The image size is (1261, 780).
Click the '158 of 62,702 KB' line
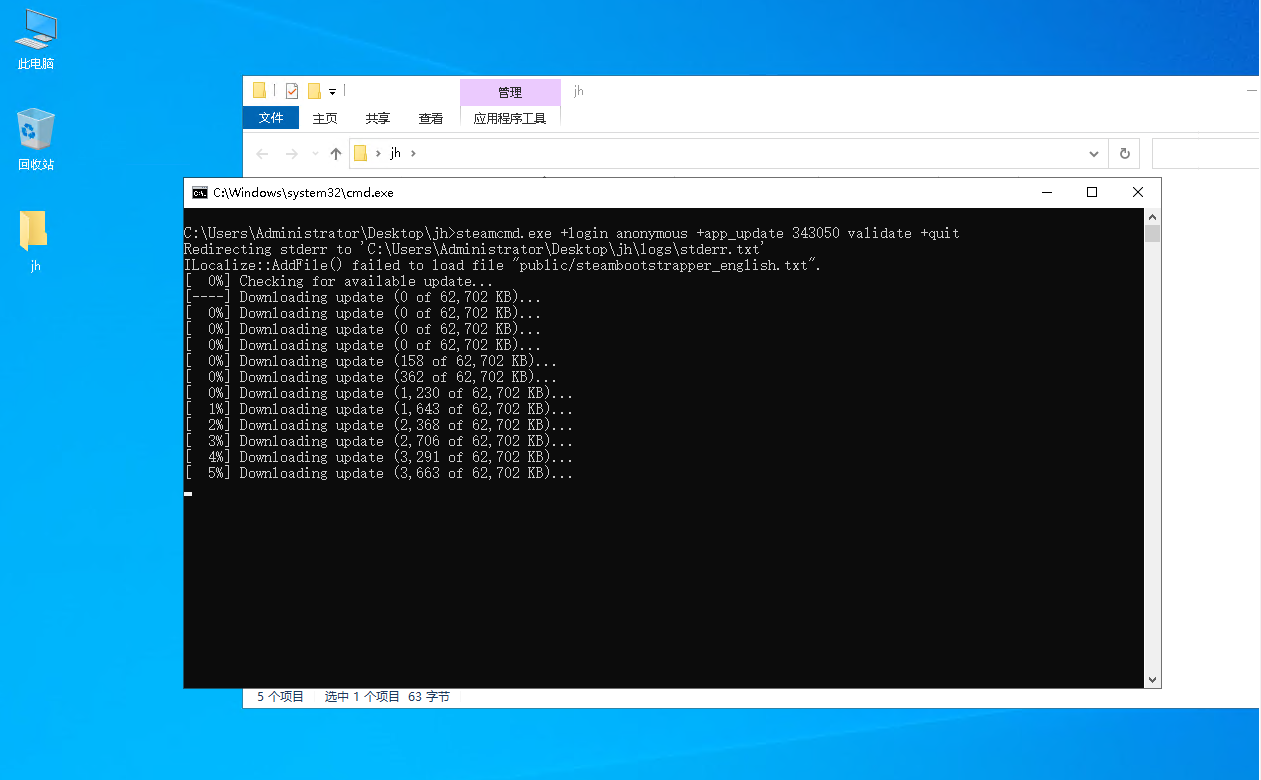(371, 361)
